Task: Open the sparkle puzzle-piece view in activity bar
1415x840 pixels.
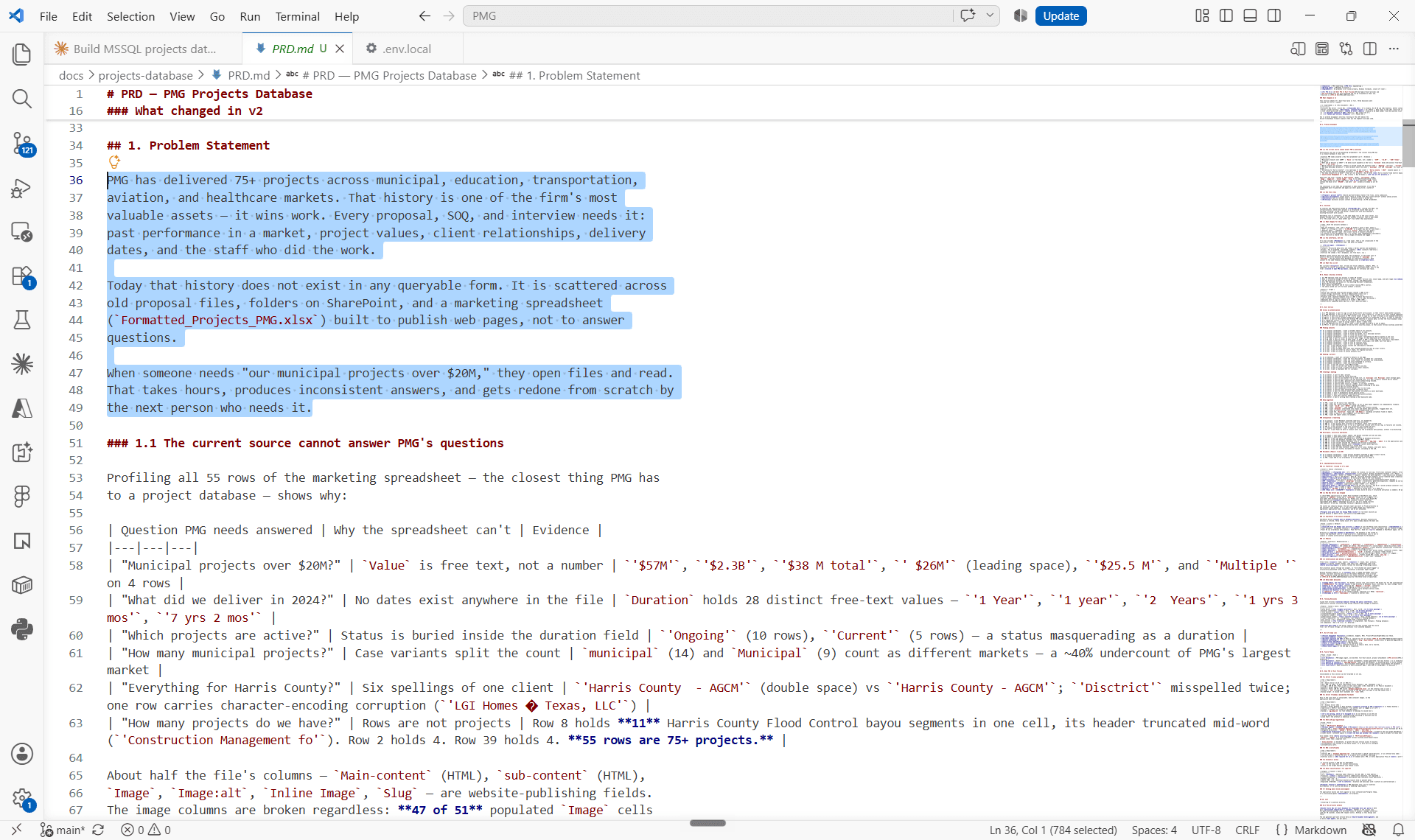Action: tap(22, 452)
